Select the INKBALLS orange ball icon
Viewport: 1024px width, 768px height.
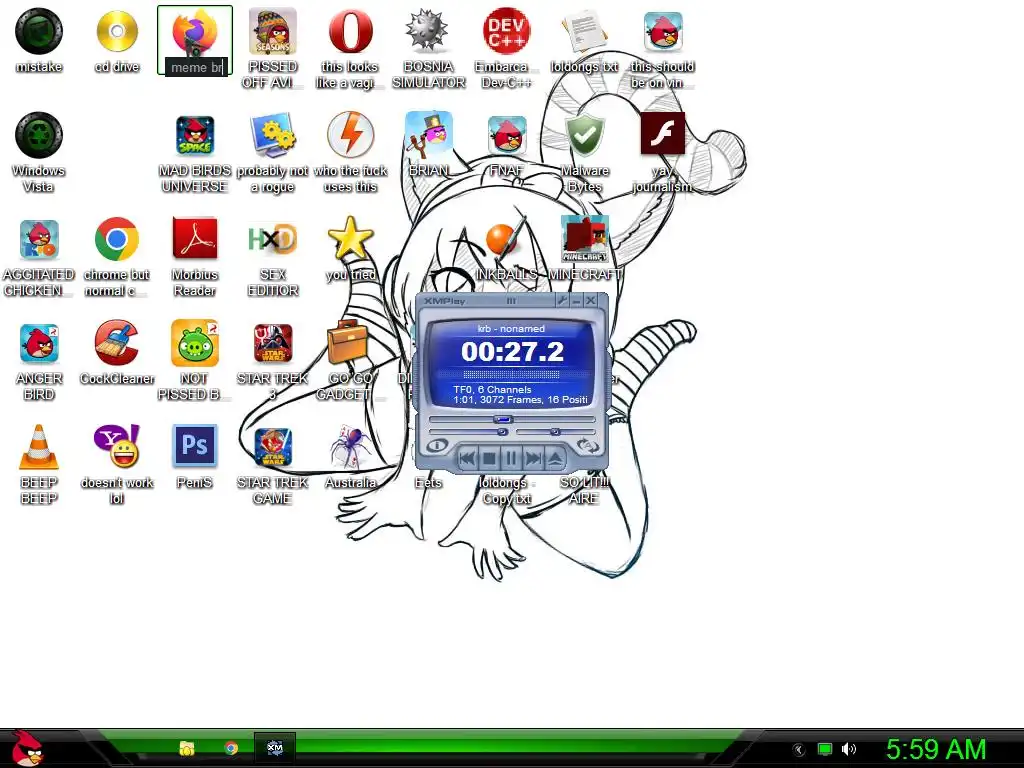click(504, 239)
